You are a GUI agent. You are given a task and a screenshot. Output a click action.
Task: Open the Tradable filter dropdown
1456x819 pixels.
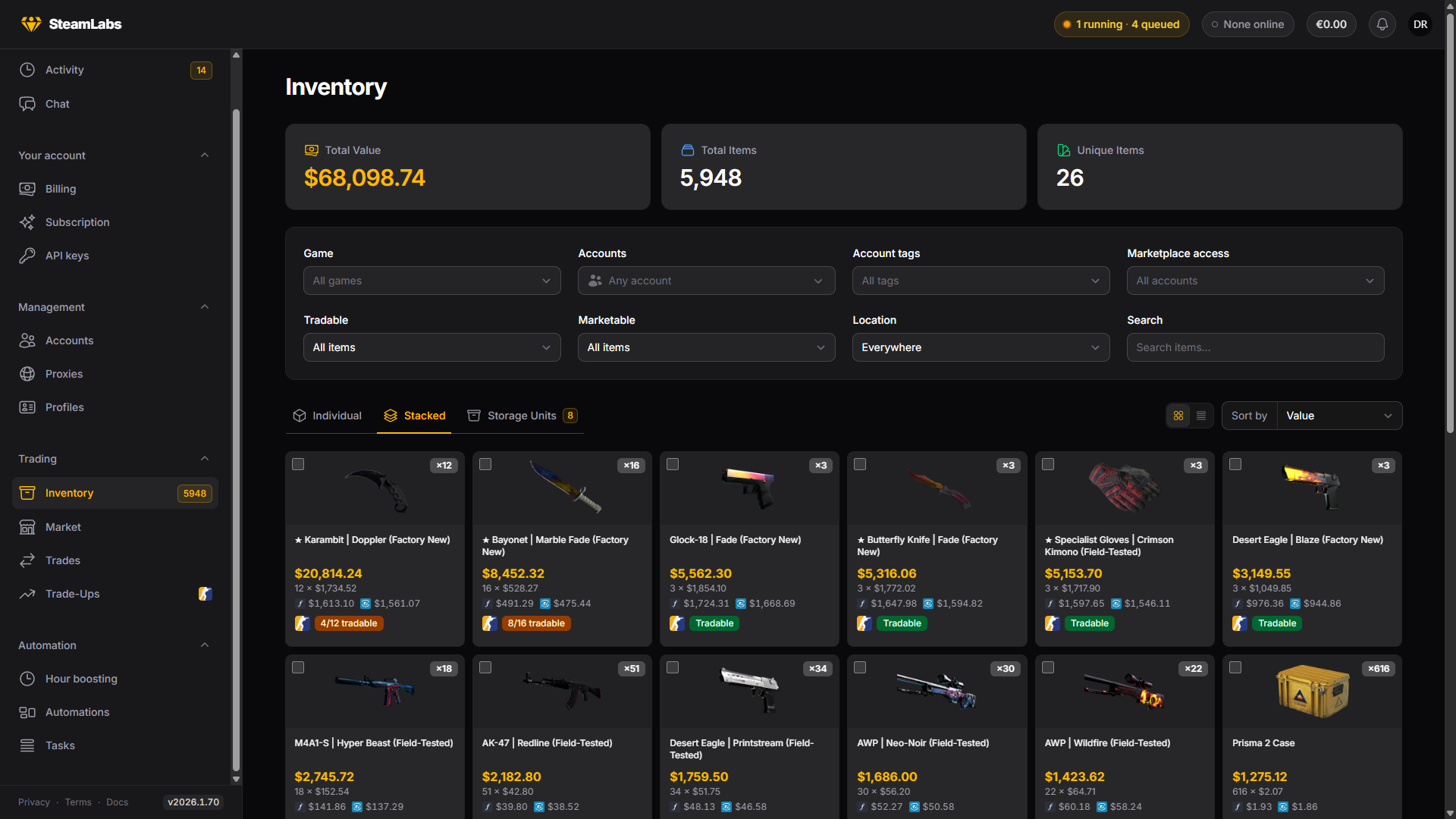tap(432, 347)
